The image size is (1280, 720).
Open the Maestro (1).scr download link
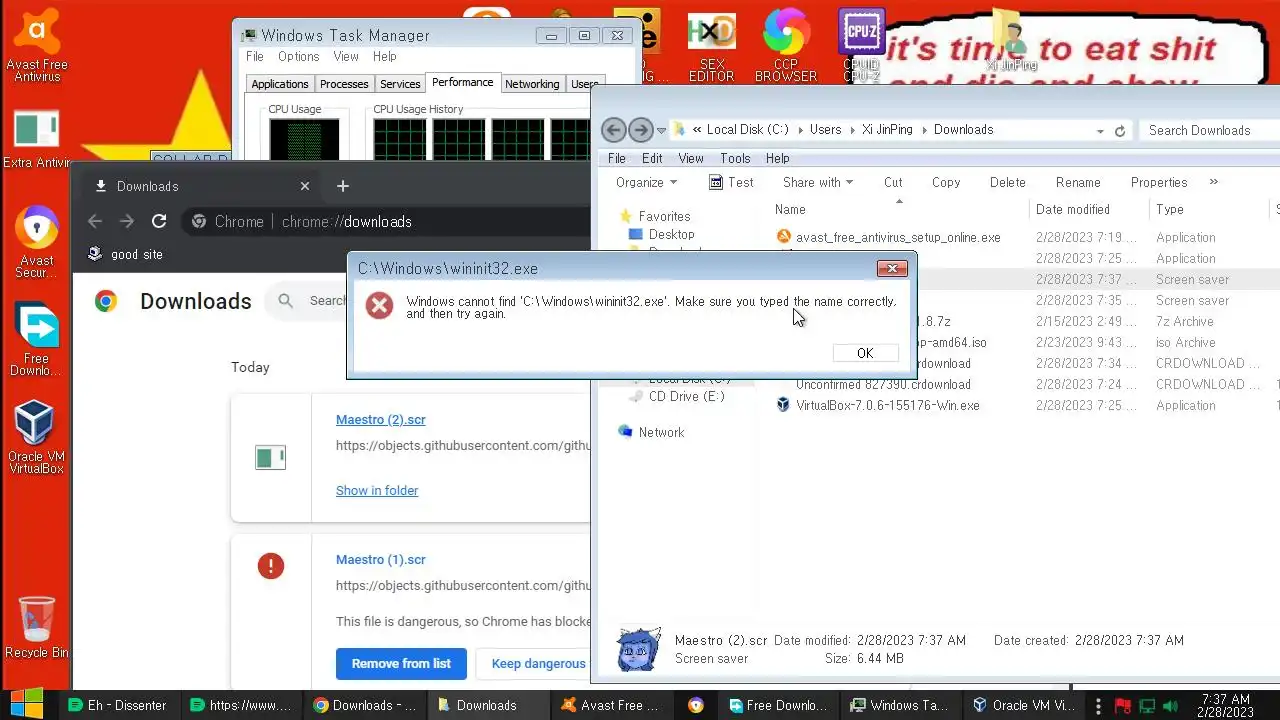(381, 560)
